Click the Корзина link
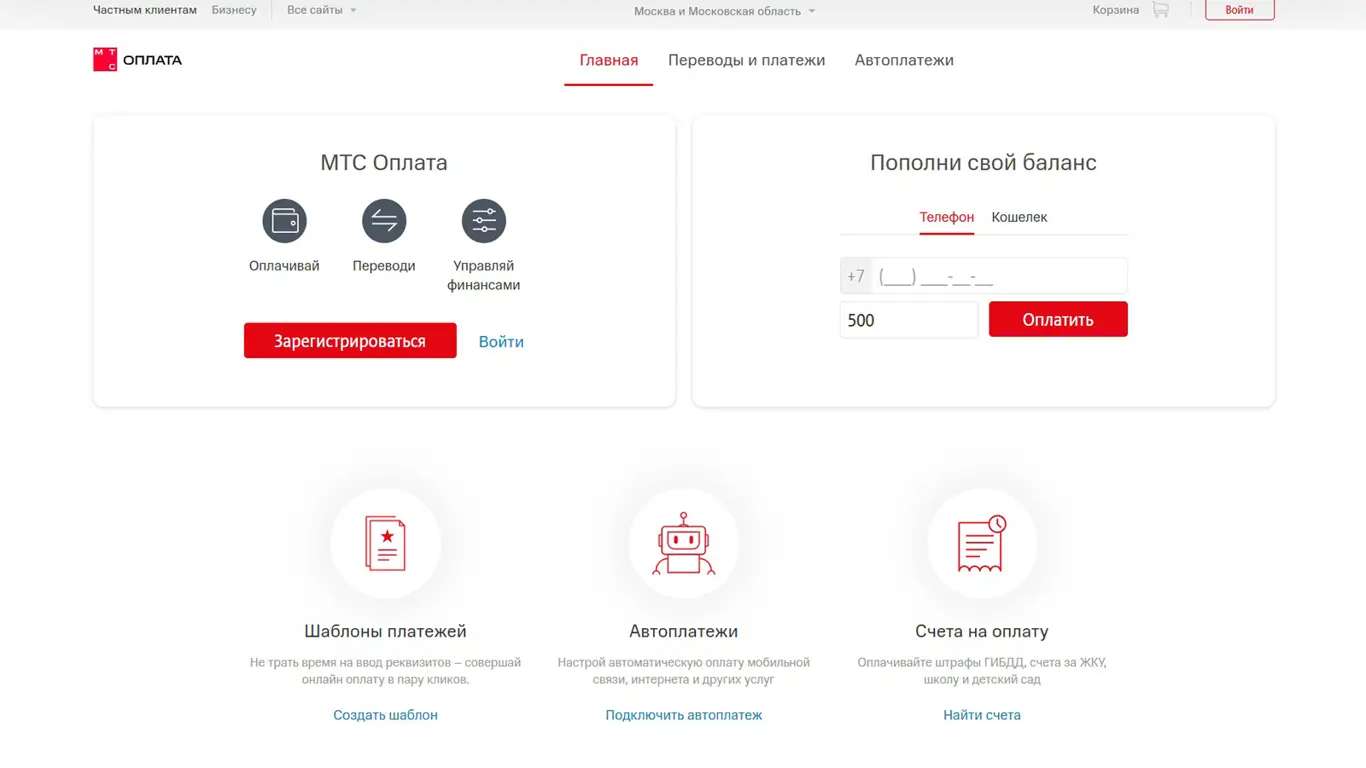 (1116, 10)
